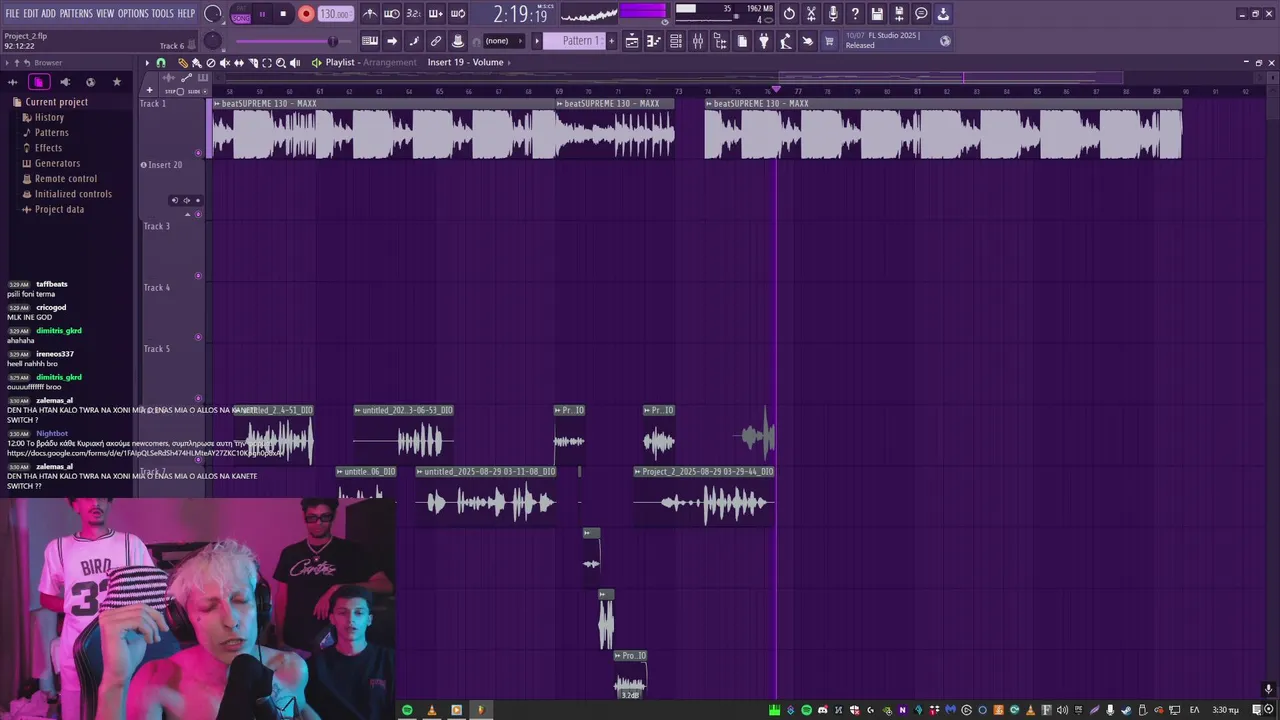Toggle the red record button
This screenshot has height=720, width=1280.
coord(306,14)
